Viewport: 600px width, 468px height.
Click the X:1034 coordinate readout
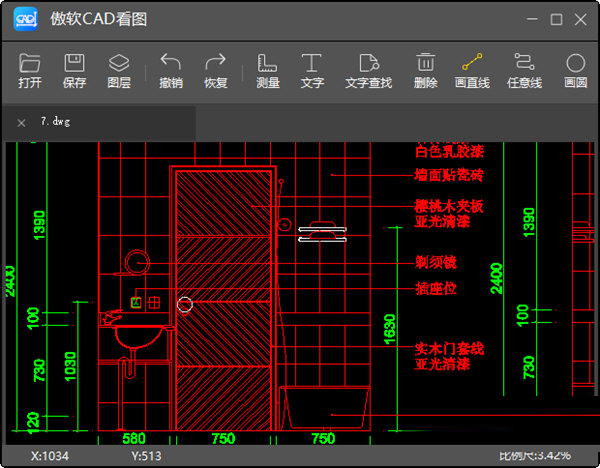50,456
